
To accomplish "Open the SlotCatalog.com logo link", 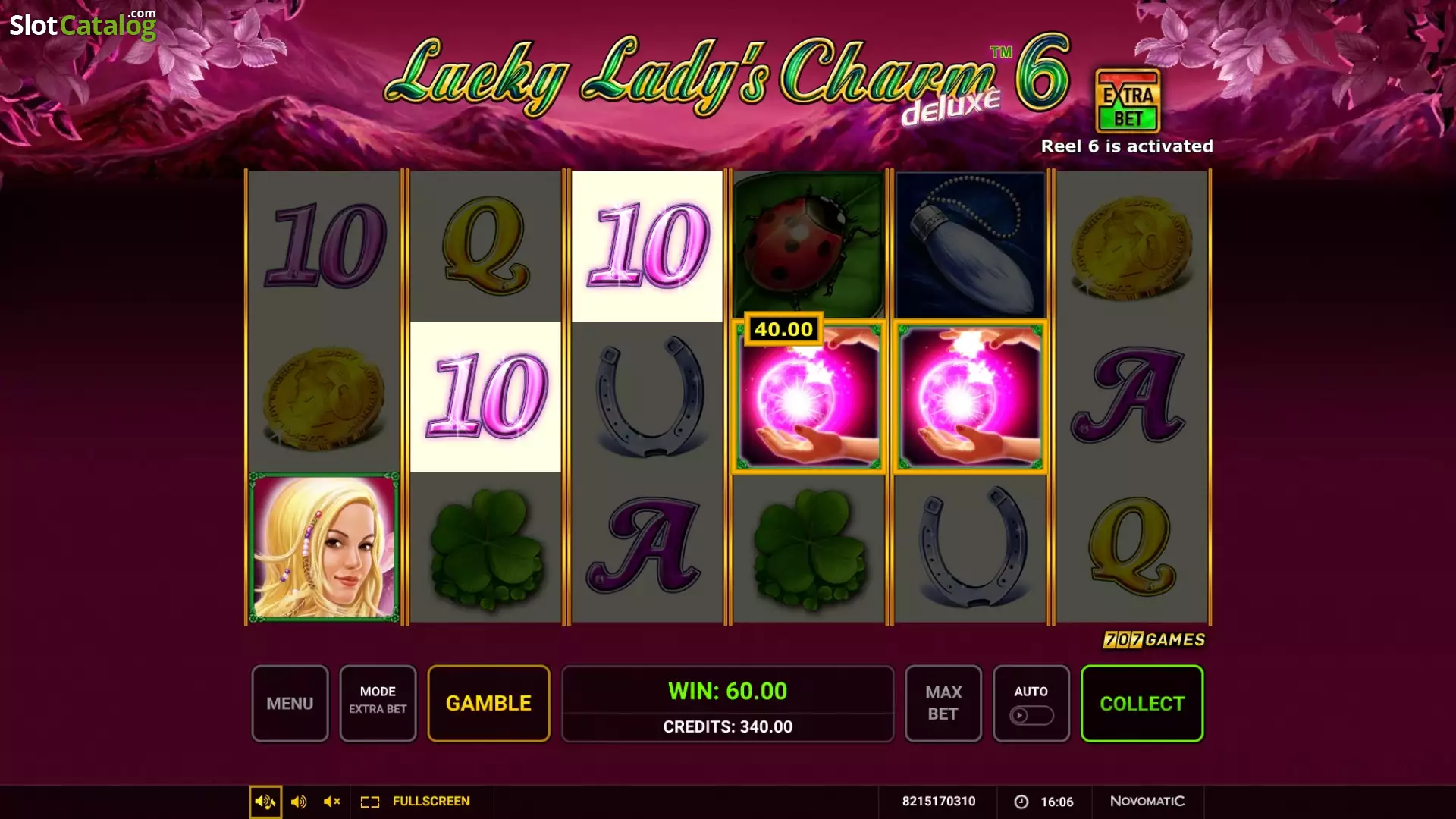I will [x=83, y=24].
